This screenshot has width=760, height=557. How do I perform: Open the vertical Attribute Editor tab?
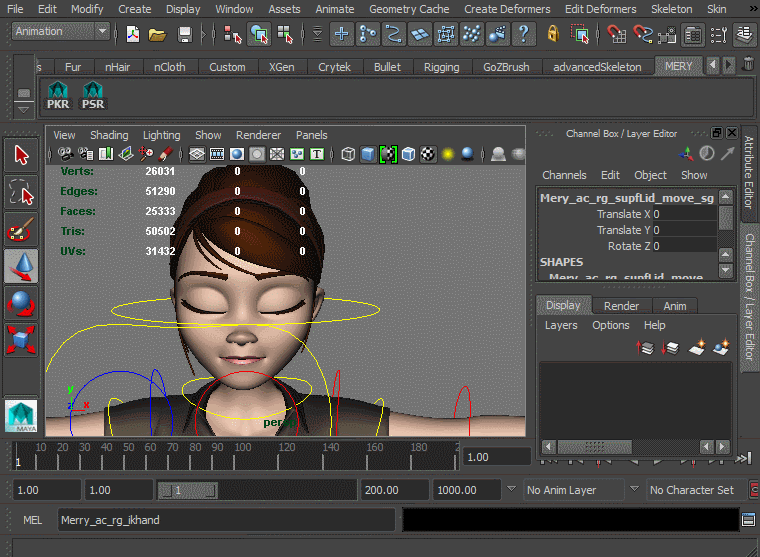pos(748,172)
